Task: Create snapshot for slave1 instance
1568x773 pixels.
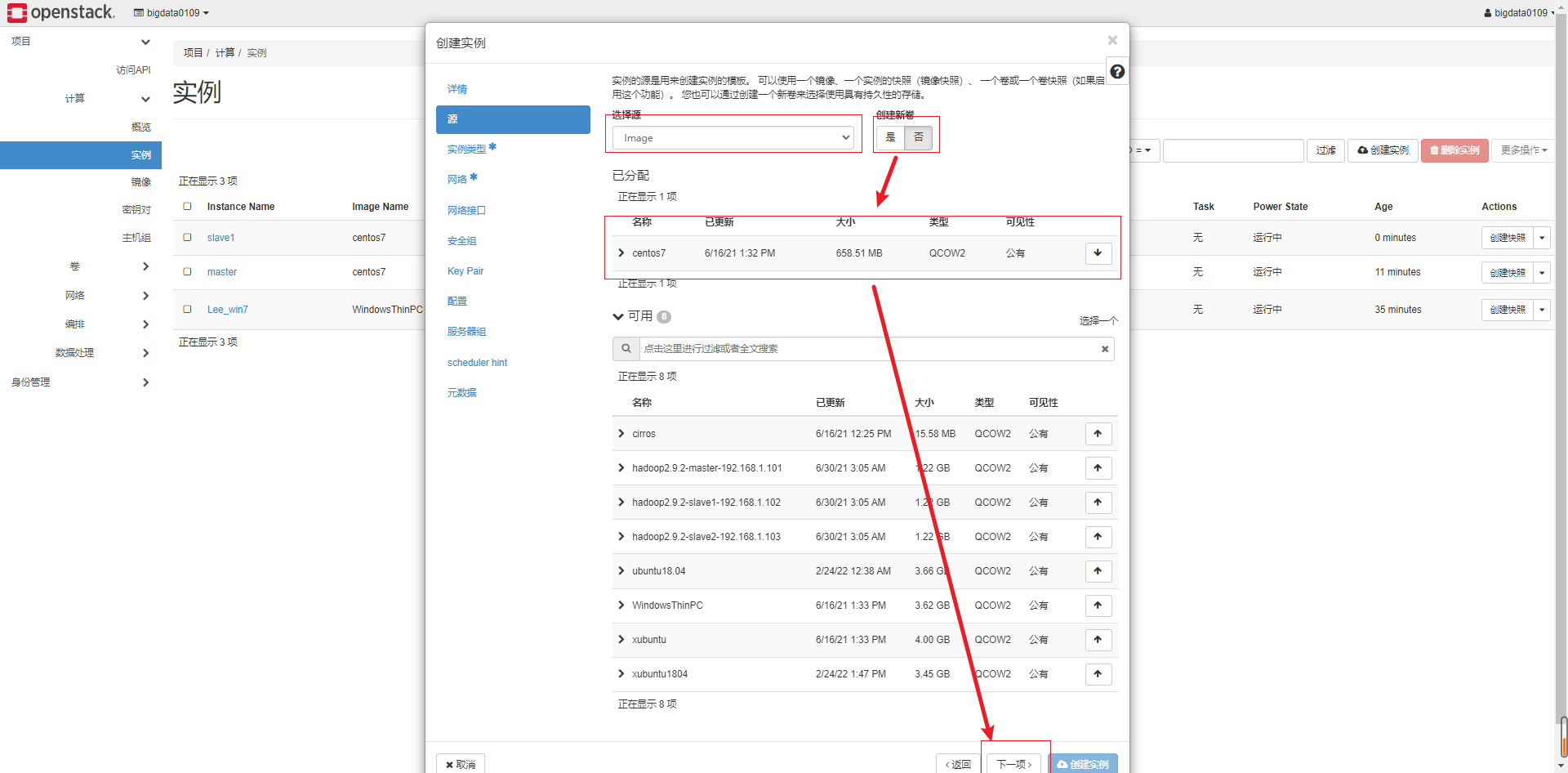Action: [x=1508, y=238]
